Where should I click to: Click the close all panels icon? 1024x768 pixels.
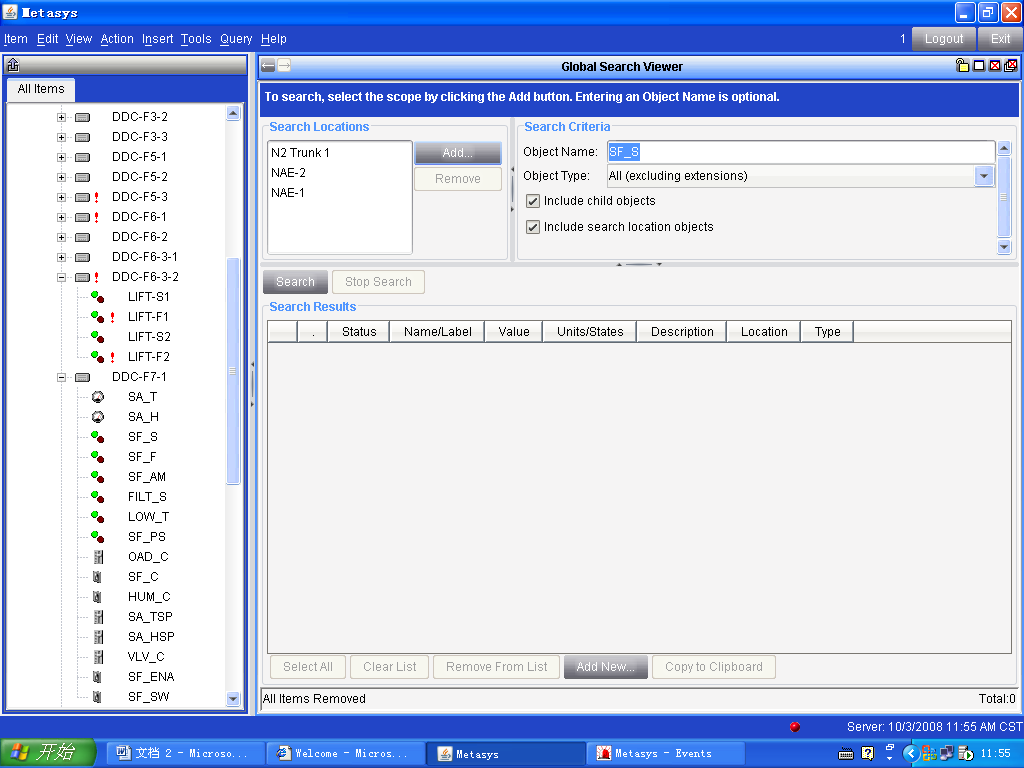point(1010,66)
